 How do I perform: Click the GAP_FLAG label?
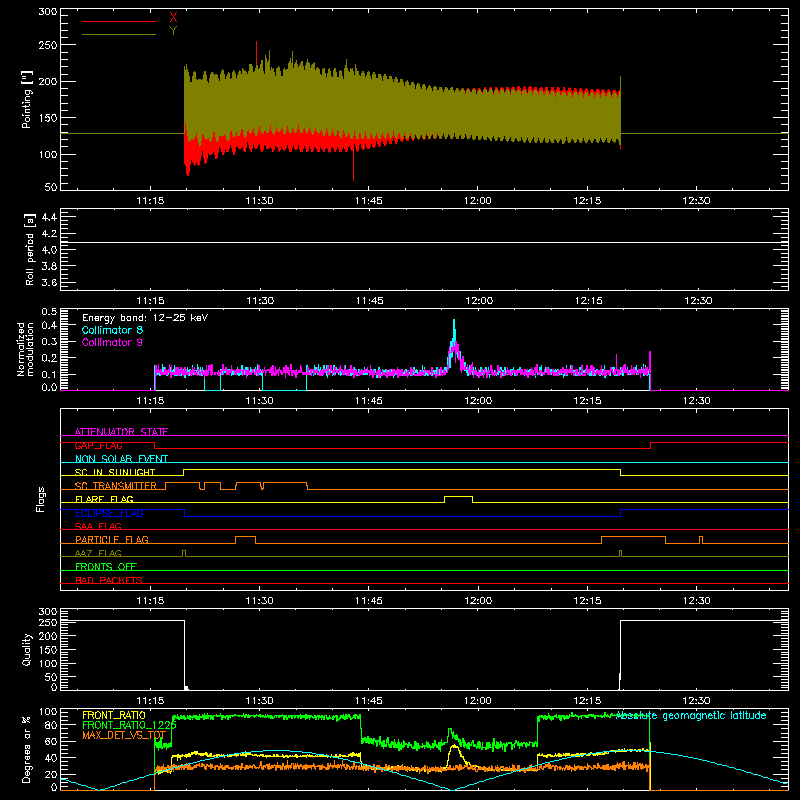click(98, 445)
